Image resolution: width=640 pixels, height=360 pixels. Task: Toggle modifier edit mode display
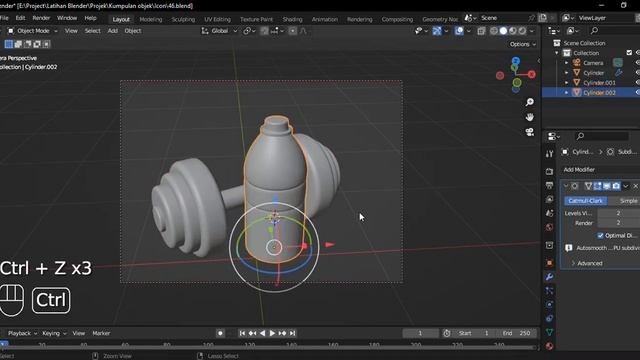[598, 186]
